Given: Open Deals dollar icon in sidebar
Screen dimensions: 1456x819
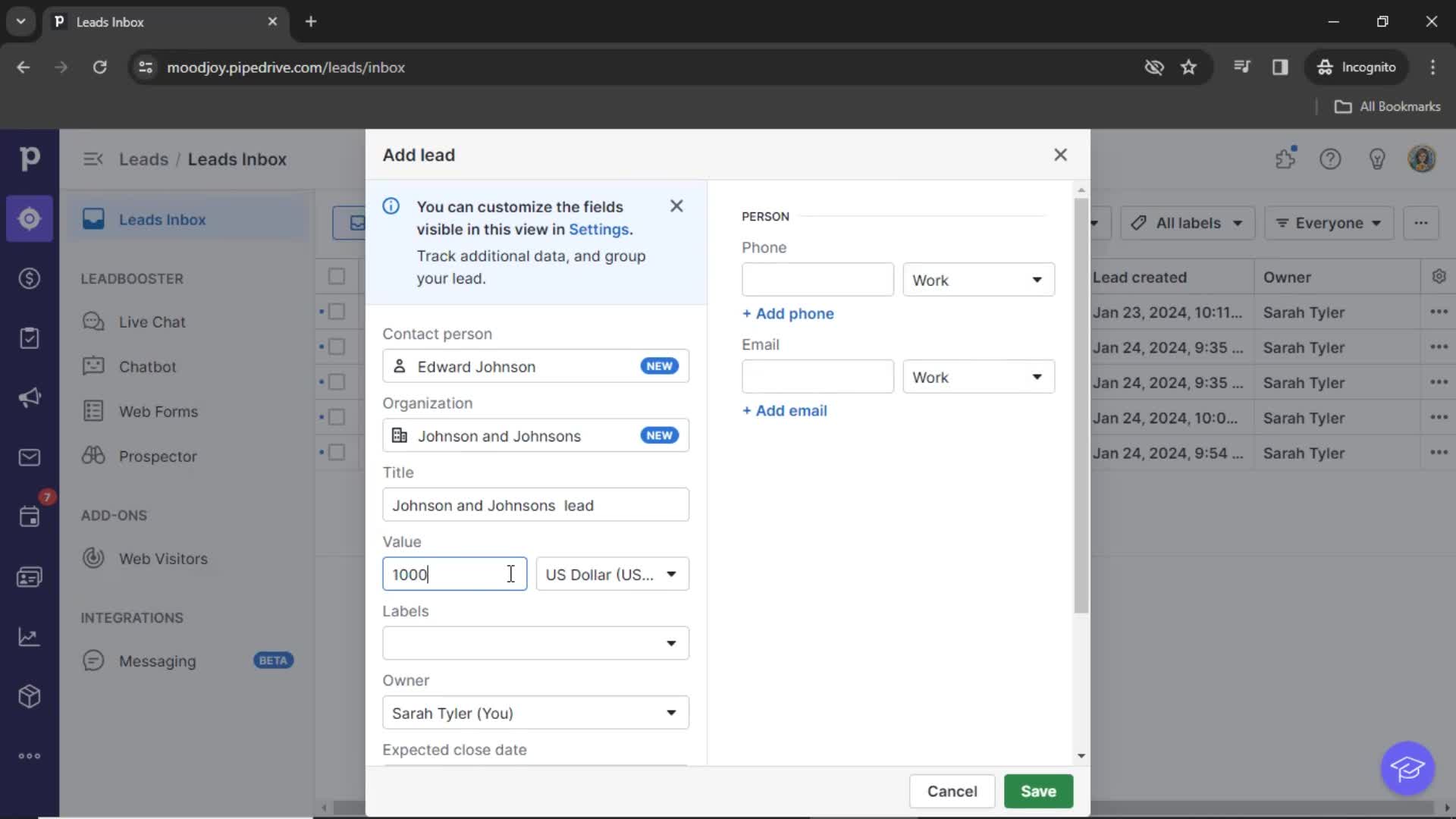Looking at the screenshot, I should pyautogui.click(x=29, y=278).
